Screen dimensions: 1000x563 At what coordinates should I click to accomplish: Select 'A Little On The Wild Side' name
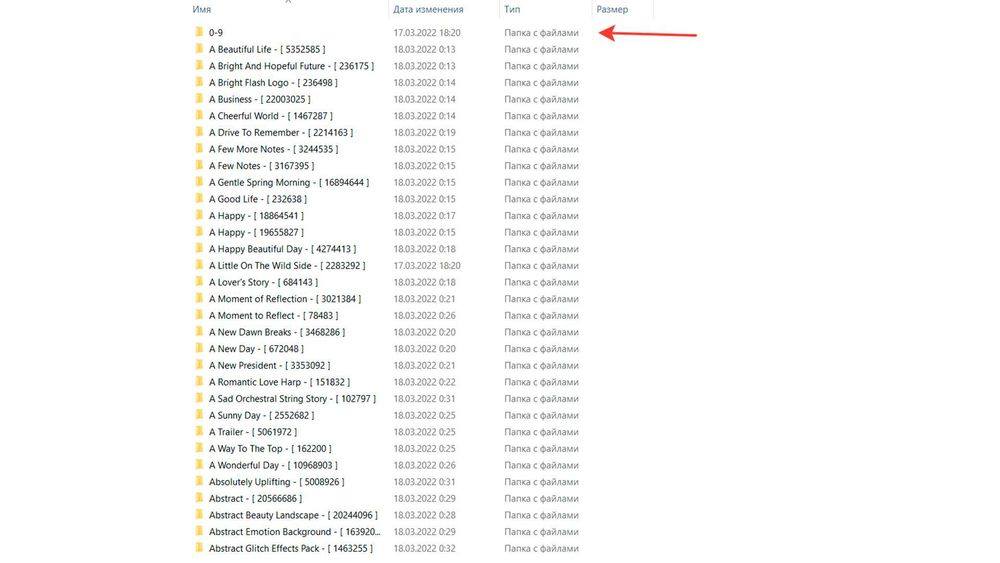287,265
